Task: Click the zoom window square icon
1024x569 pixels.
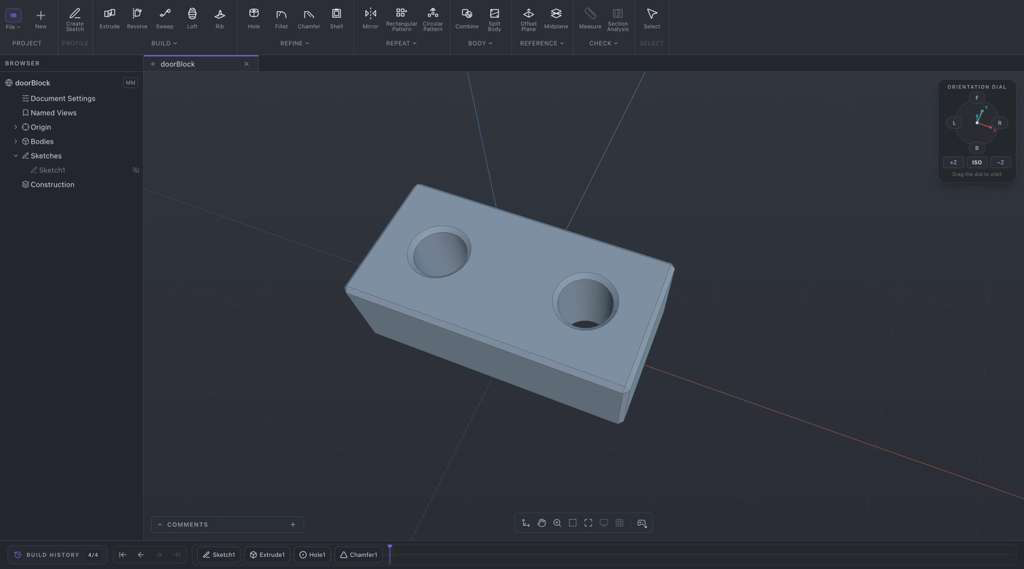Action: coord(573,523)
